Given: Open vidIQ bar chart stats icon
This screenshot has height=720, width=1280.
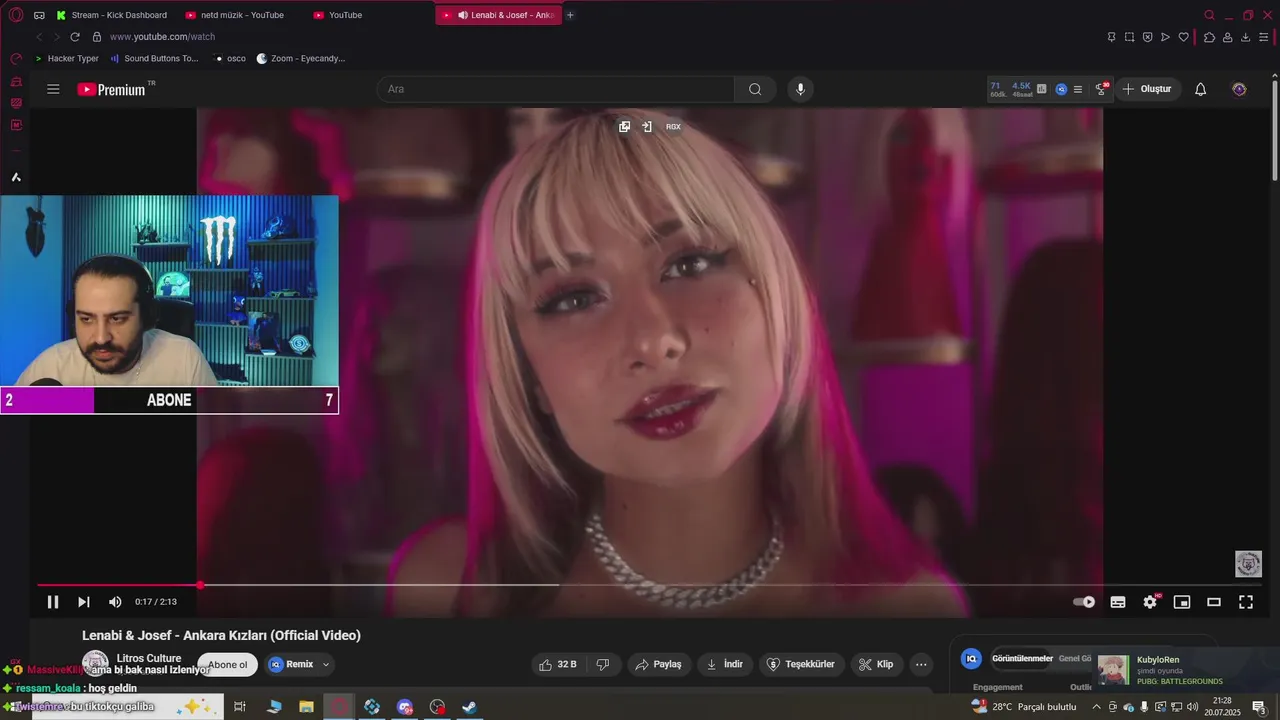Looking at the screenshot, I should (x=1042, y=89).
